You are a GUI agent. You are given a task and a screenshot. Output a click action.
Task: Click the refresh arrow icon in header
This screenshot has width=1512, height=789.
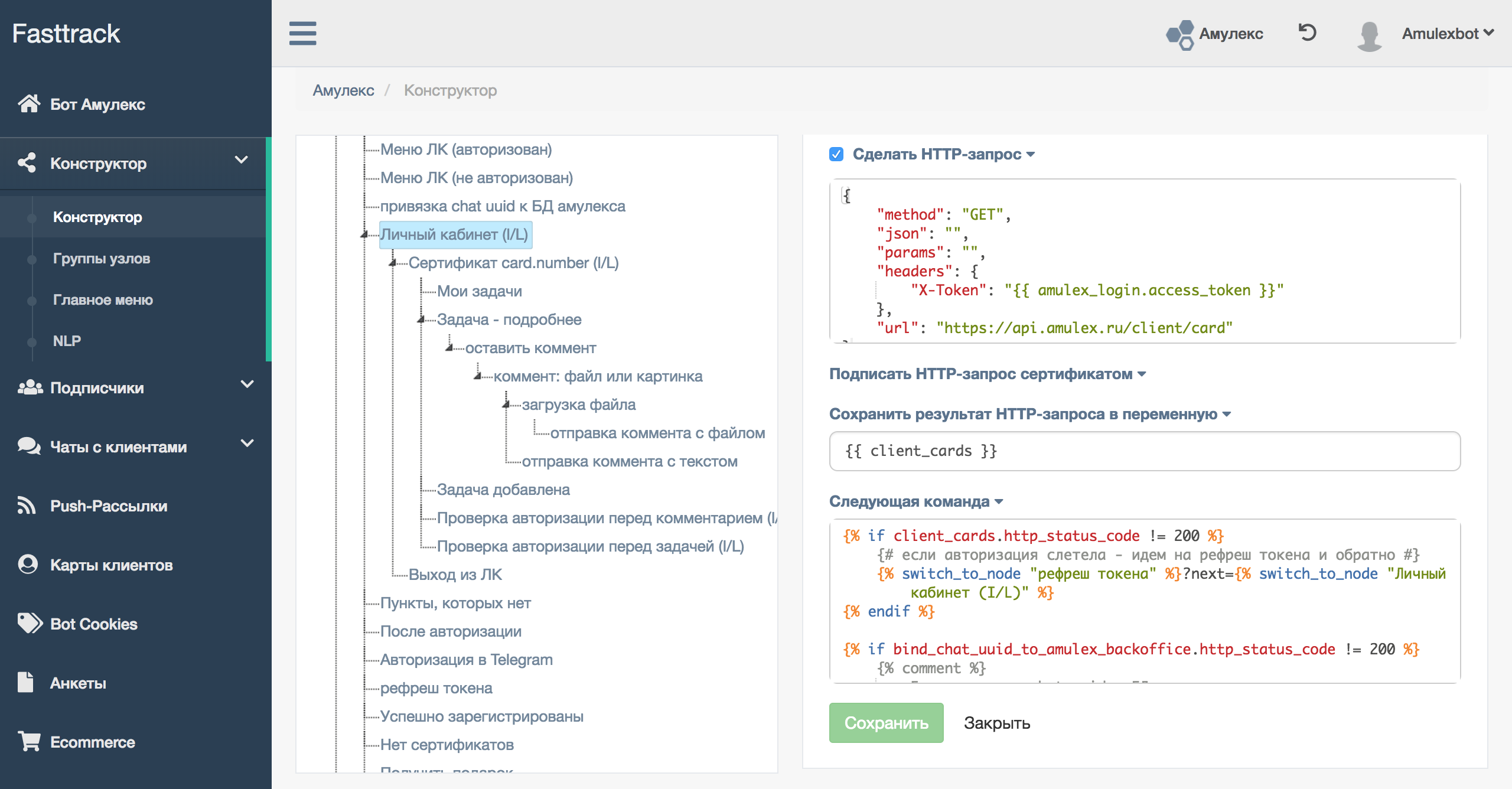1307,32
